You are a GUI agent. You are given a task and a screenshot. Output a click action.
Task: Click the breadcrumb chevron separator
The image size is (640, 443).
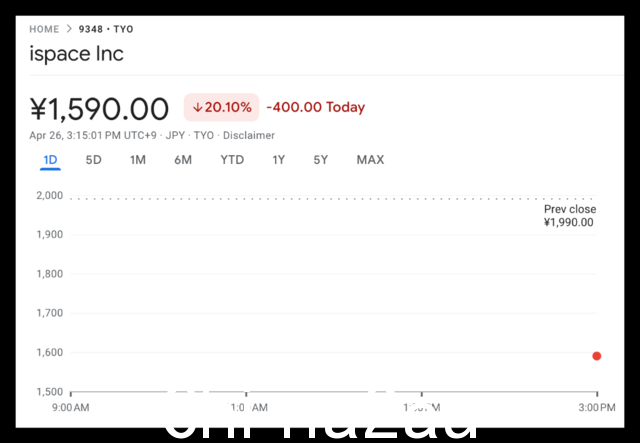click(x=69, y=29)
